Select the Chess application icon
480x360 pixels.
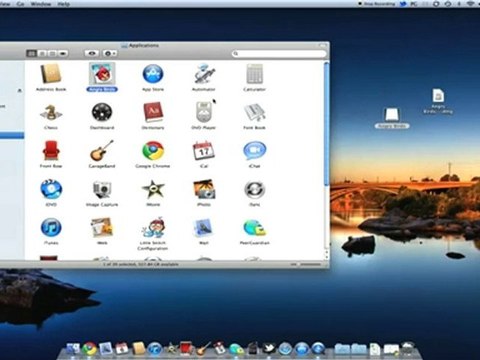point(51,113)
